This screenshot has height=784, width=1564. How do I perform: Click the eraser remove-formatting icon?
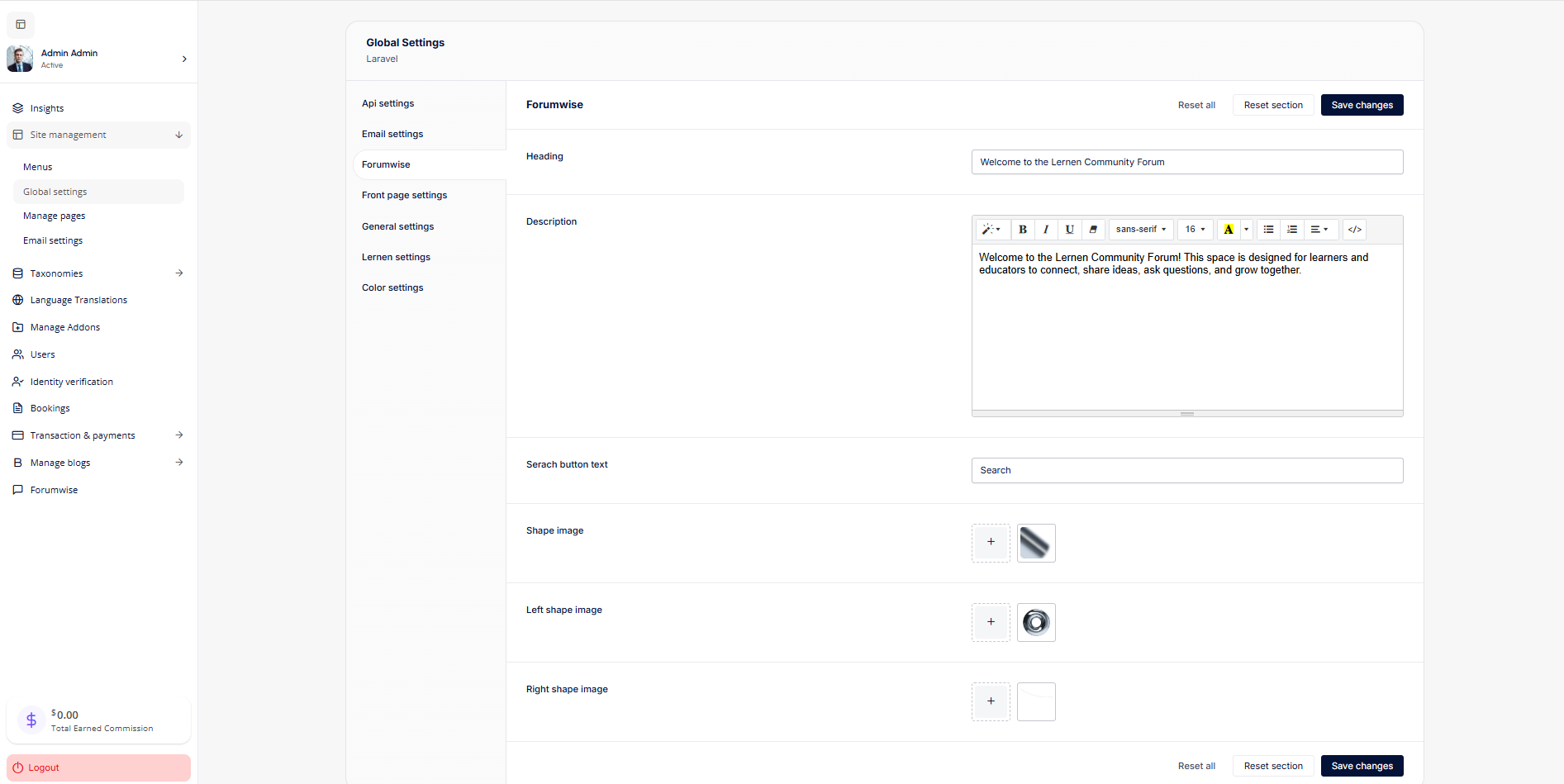1093,230
